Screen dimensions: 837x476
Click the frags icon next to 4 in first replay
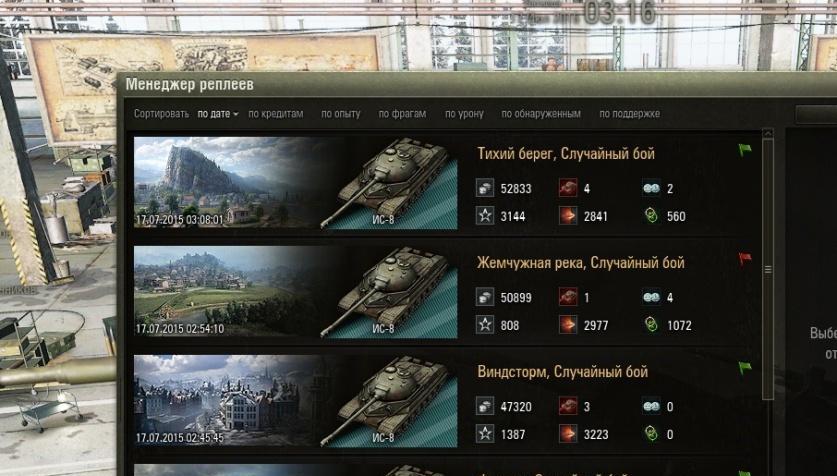click(x=568, y=188)
